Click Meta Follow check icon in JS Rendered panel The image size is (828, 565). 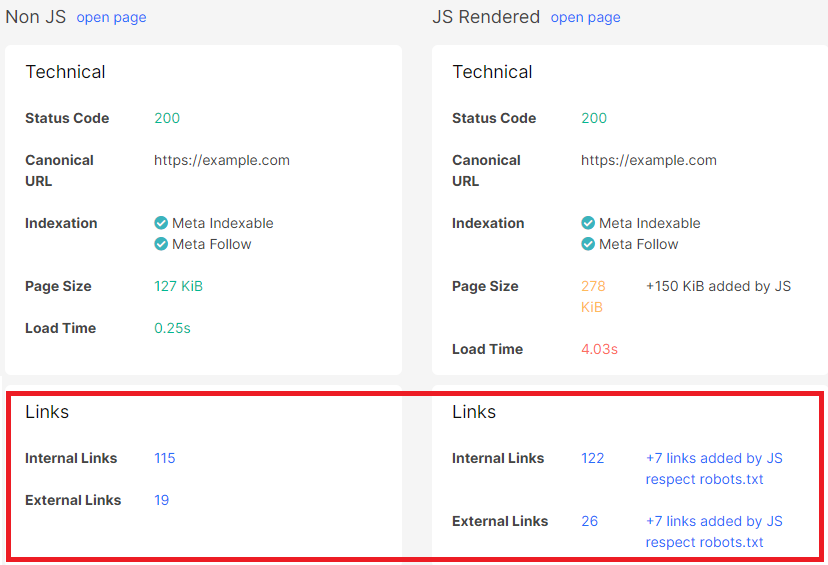588,244
